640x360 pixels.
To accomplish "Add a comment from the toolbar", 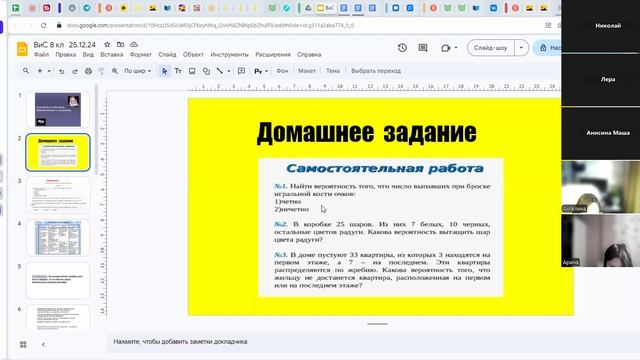I will pyautogui.click(x=241, y=71).
